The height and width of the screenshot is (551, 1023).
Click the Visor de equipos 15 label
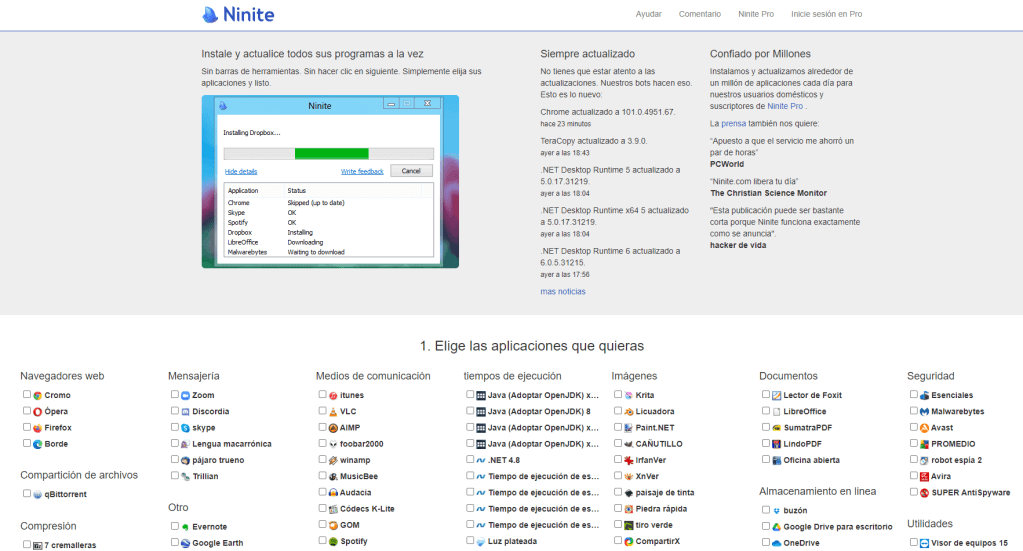point(970,543)
